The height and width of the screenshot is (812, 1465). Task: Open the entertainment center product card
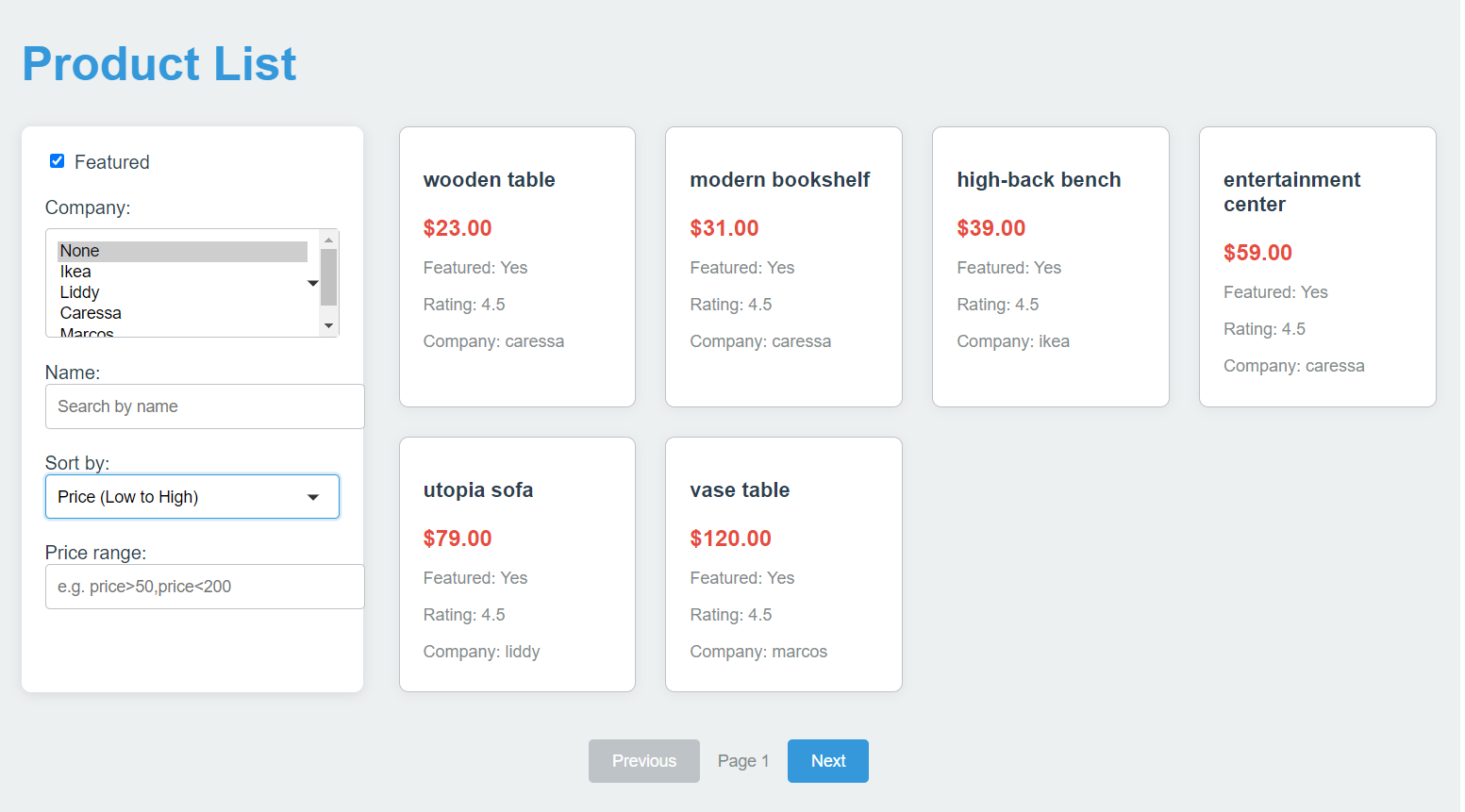1317,267
